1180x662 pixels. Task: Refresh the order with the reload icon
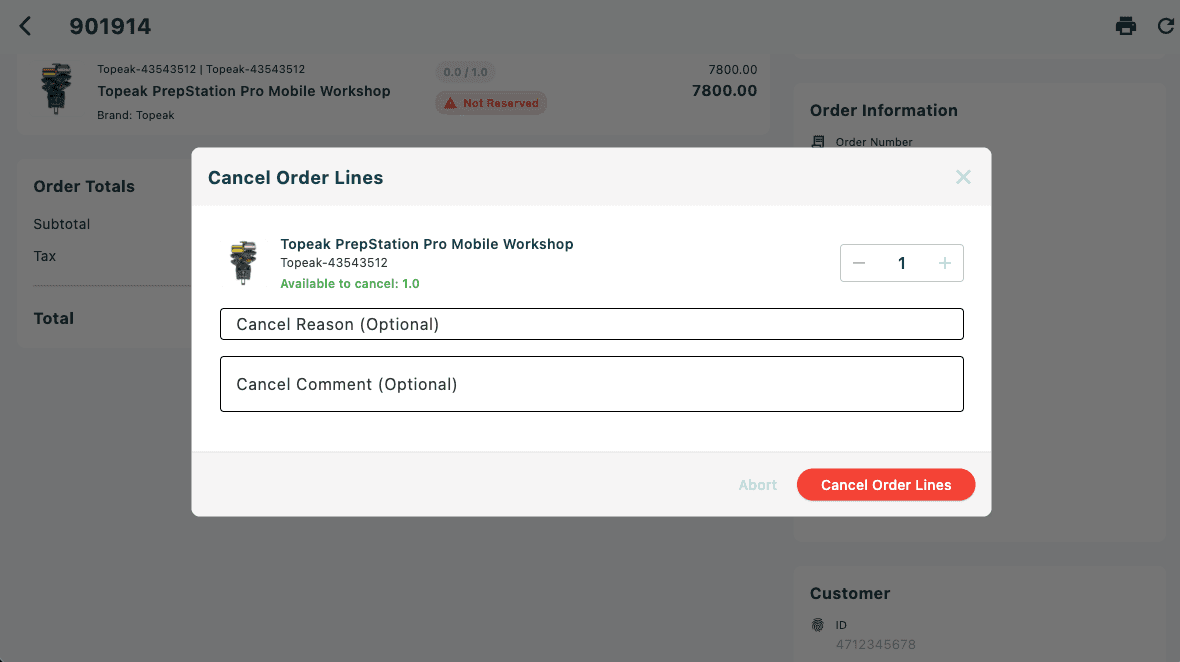[1166, 26]
